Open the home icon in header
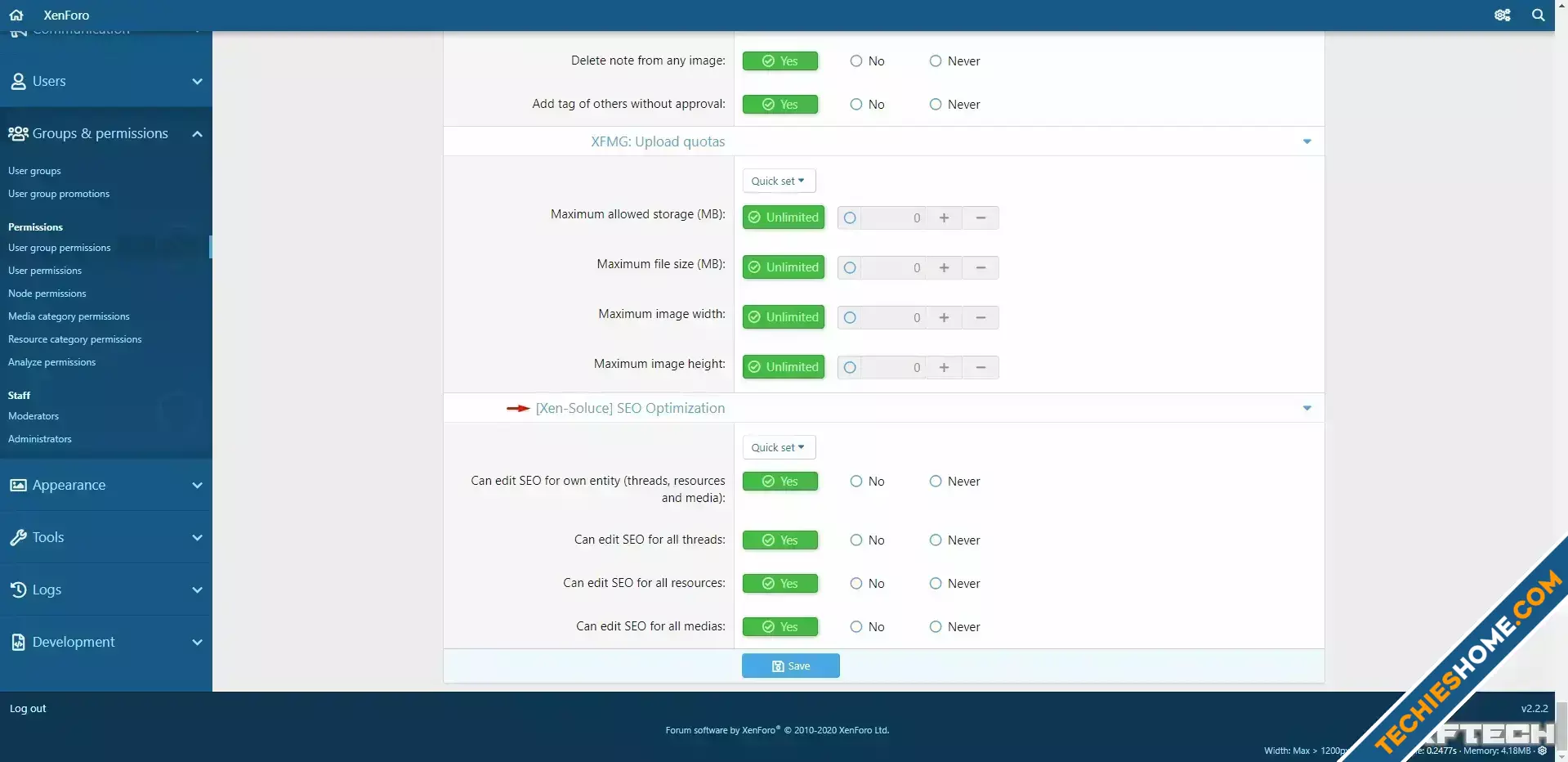The image size is (1568, 762). (16, 15)
